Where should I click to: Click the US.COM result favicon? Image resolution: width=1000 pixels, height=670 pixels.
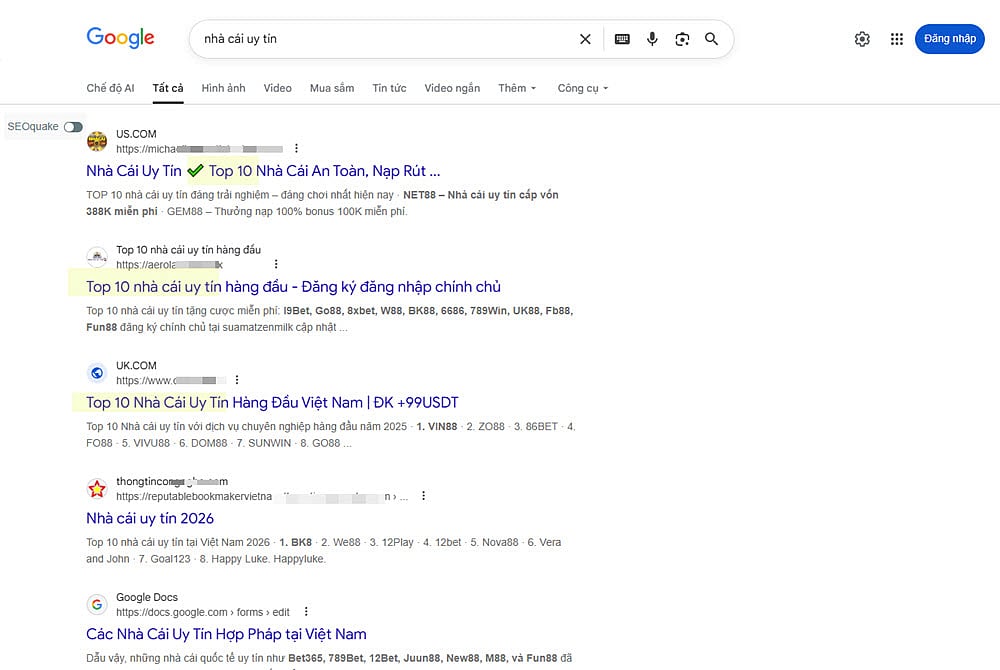pos(97,141)
